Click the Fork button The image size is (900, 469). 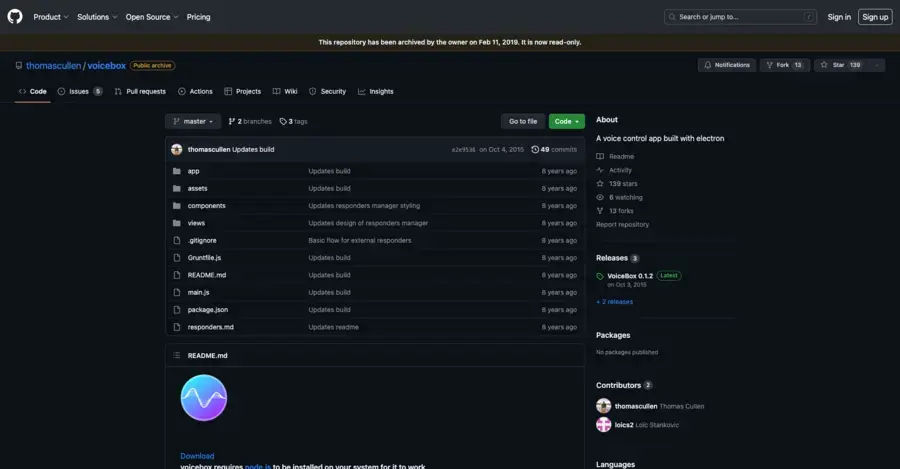[x=785, y=65]
